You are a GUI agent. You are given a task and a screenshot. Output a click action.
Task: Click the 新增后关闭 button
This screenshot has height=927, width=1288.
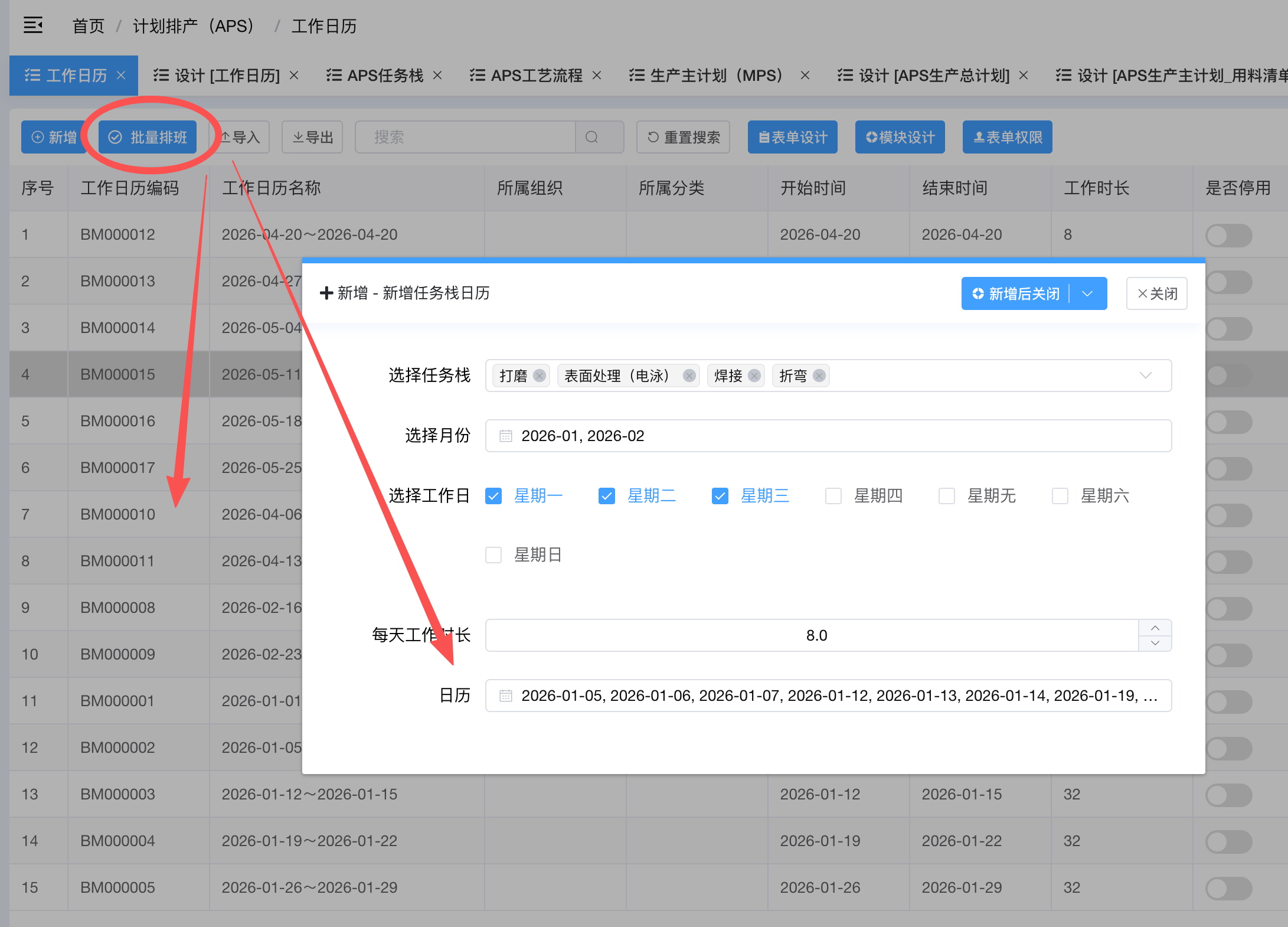coord(1016,293)
